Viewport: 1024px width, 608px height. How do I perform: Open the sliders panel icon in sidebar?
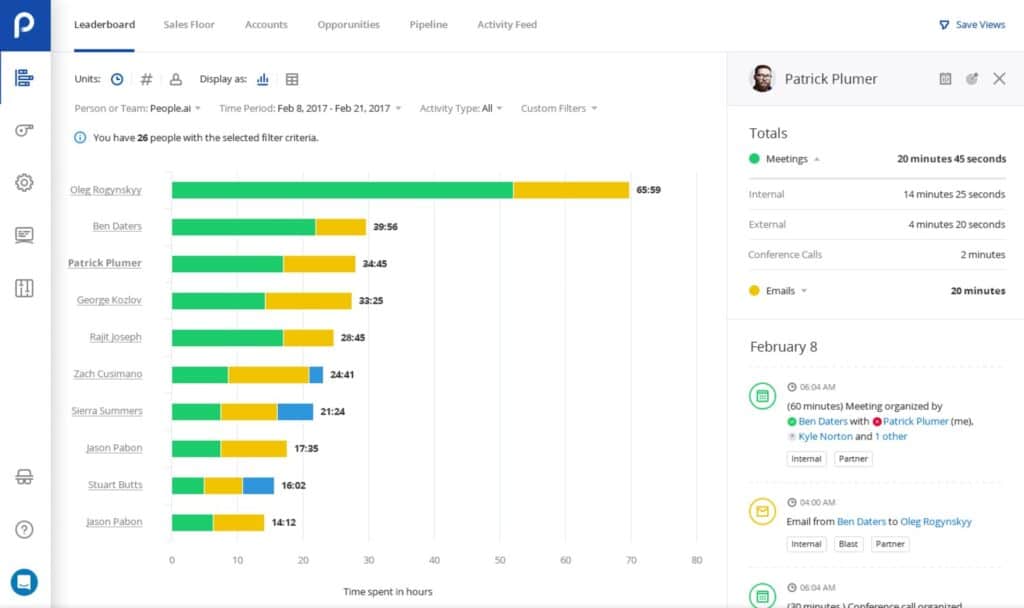pyautogui.click(x=25, y=288)
